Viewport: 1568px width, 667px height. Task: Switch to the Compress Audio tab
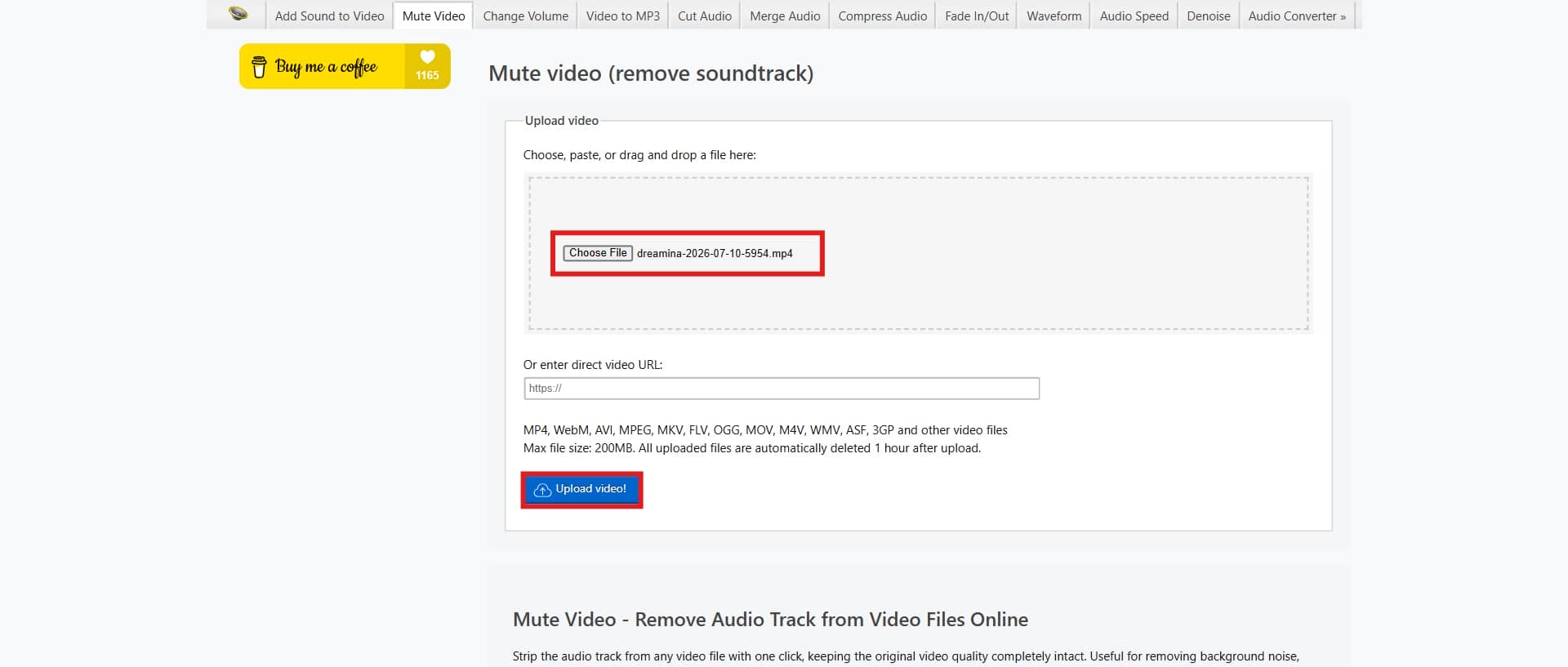(883, 16)
